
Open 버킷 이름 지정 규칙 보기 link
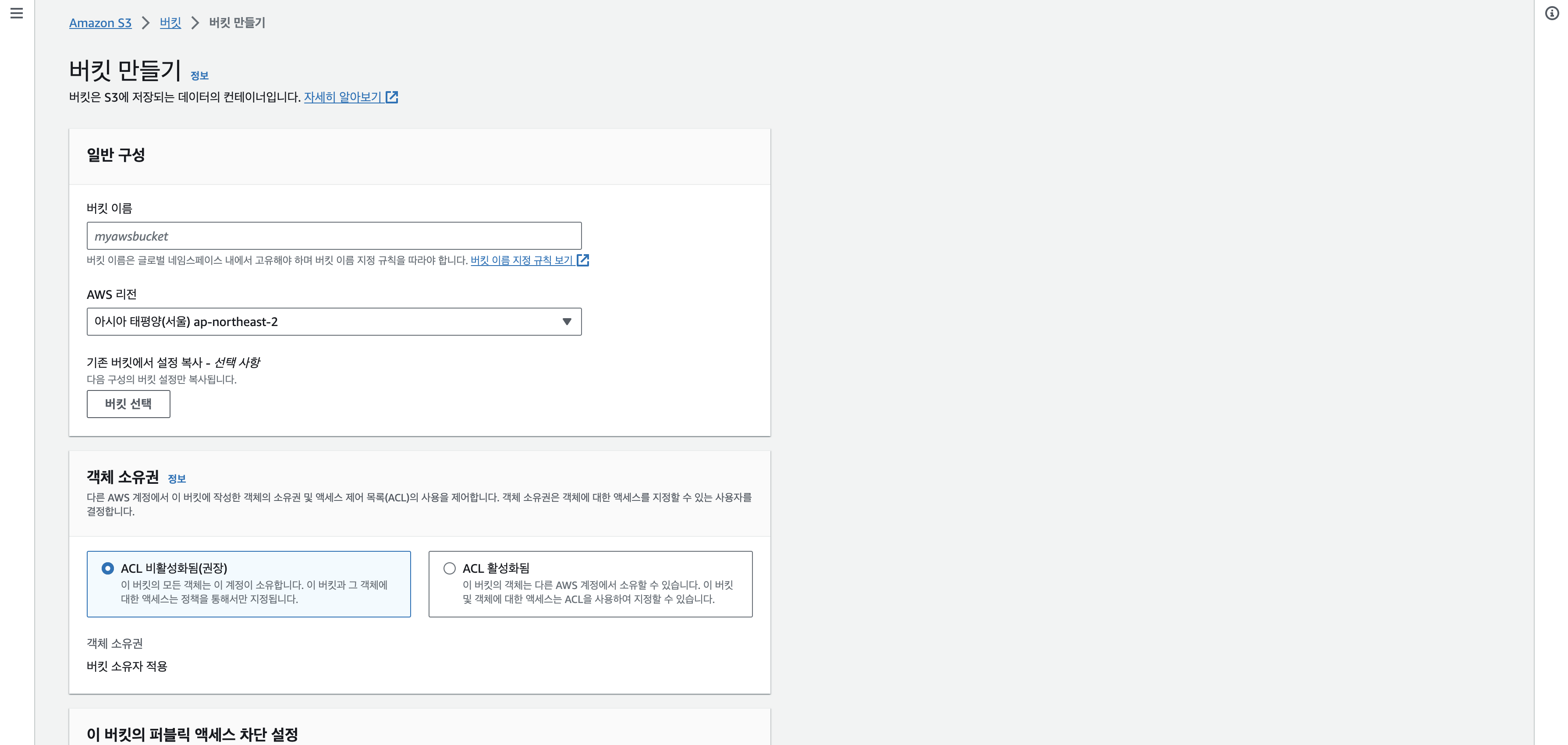pyautogui.click(x=521, y=260)
